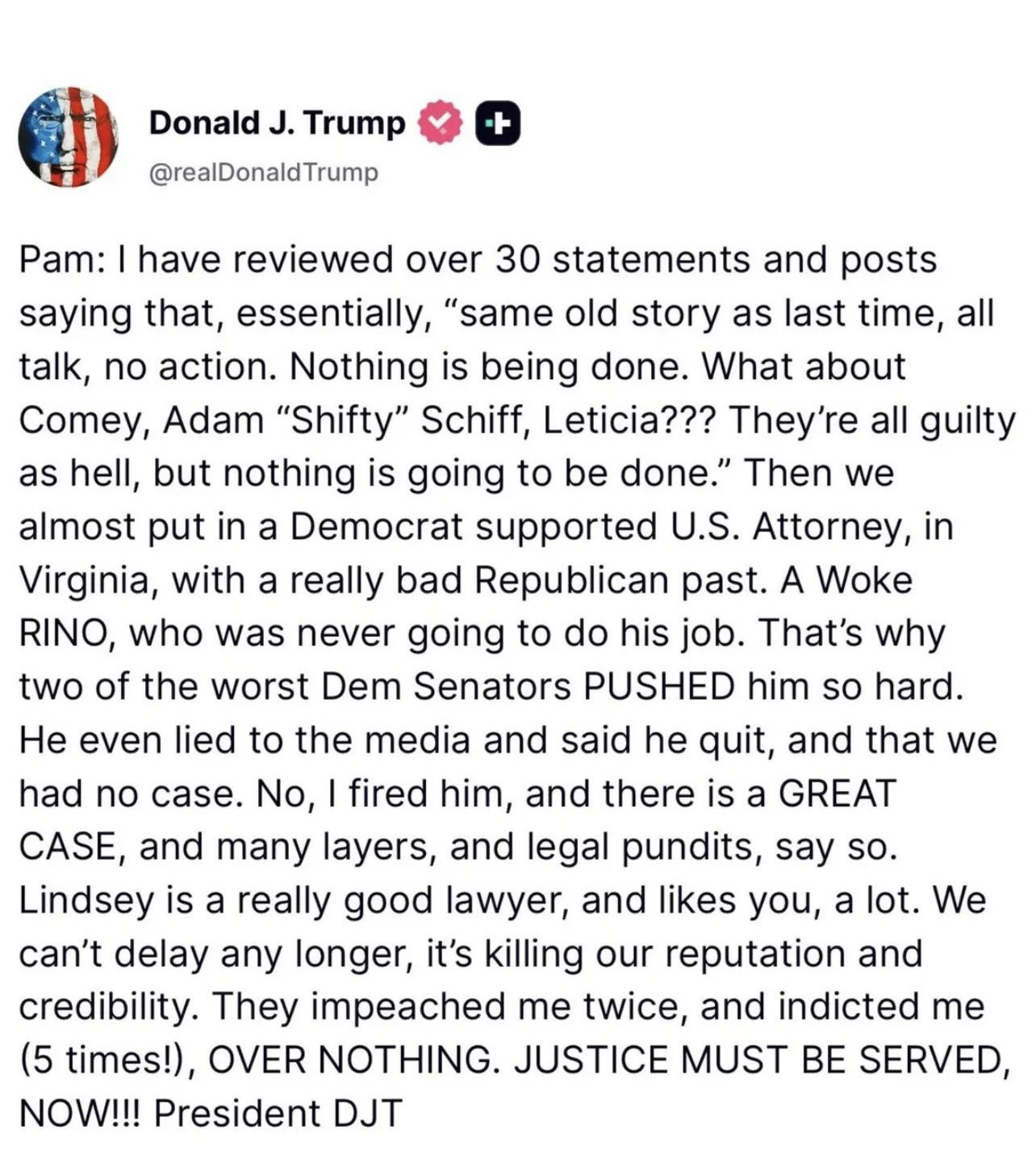Viewport: 1036px width, 1163px height.
Task: Open the @realDonaldTrump handle
Action: tap(264, 173)
